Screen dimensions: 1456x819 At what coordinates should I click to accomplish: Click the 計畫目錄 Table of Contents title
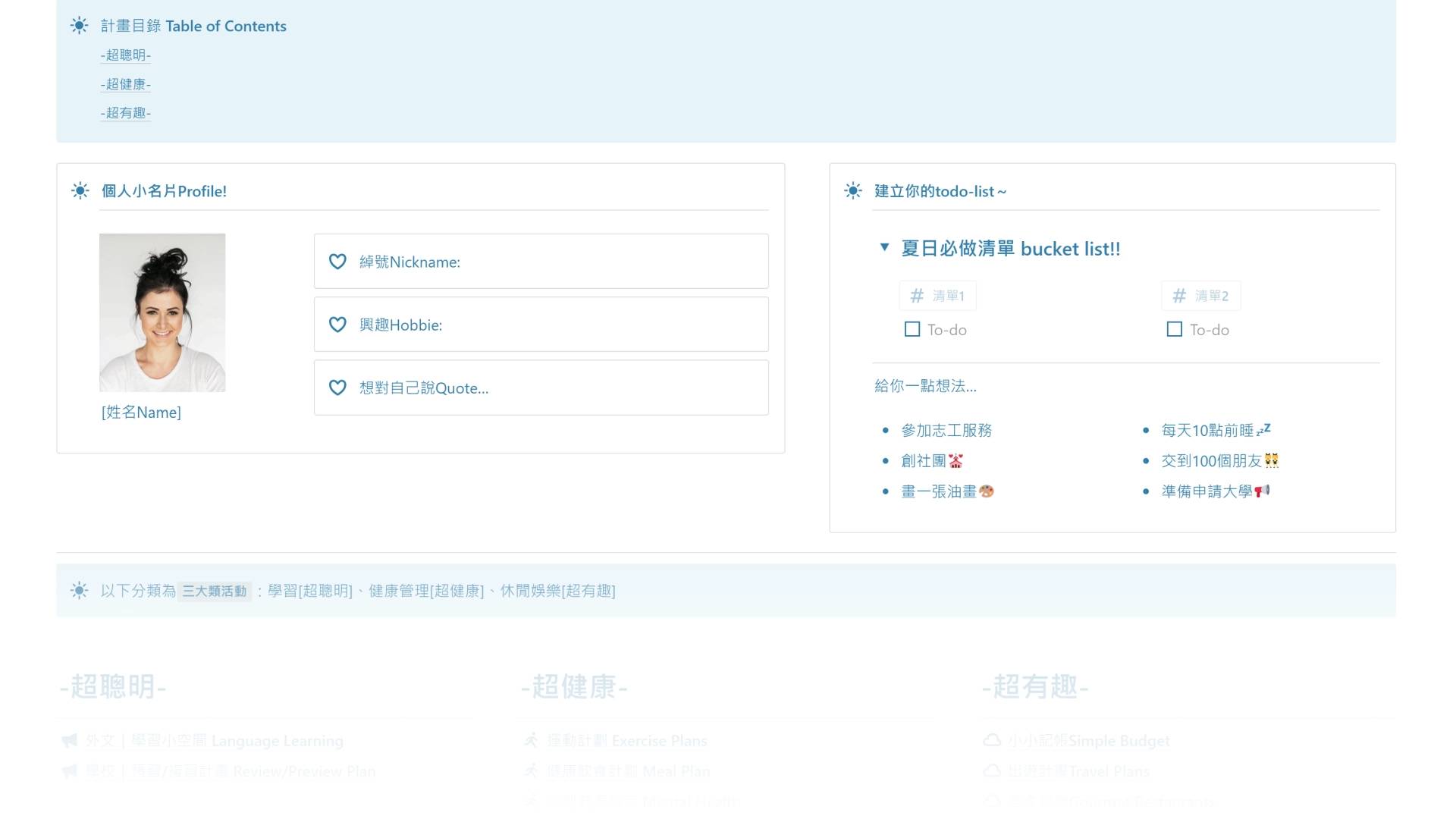tap(193, 26)
